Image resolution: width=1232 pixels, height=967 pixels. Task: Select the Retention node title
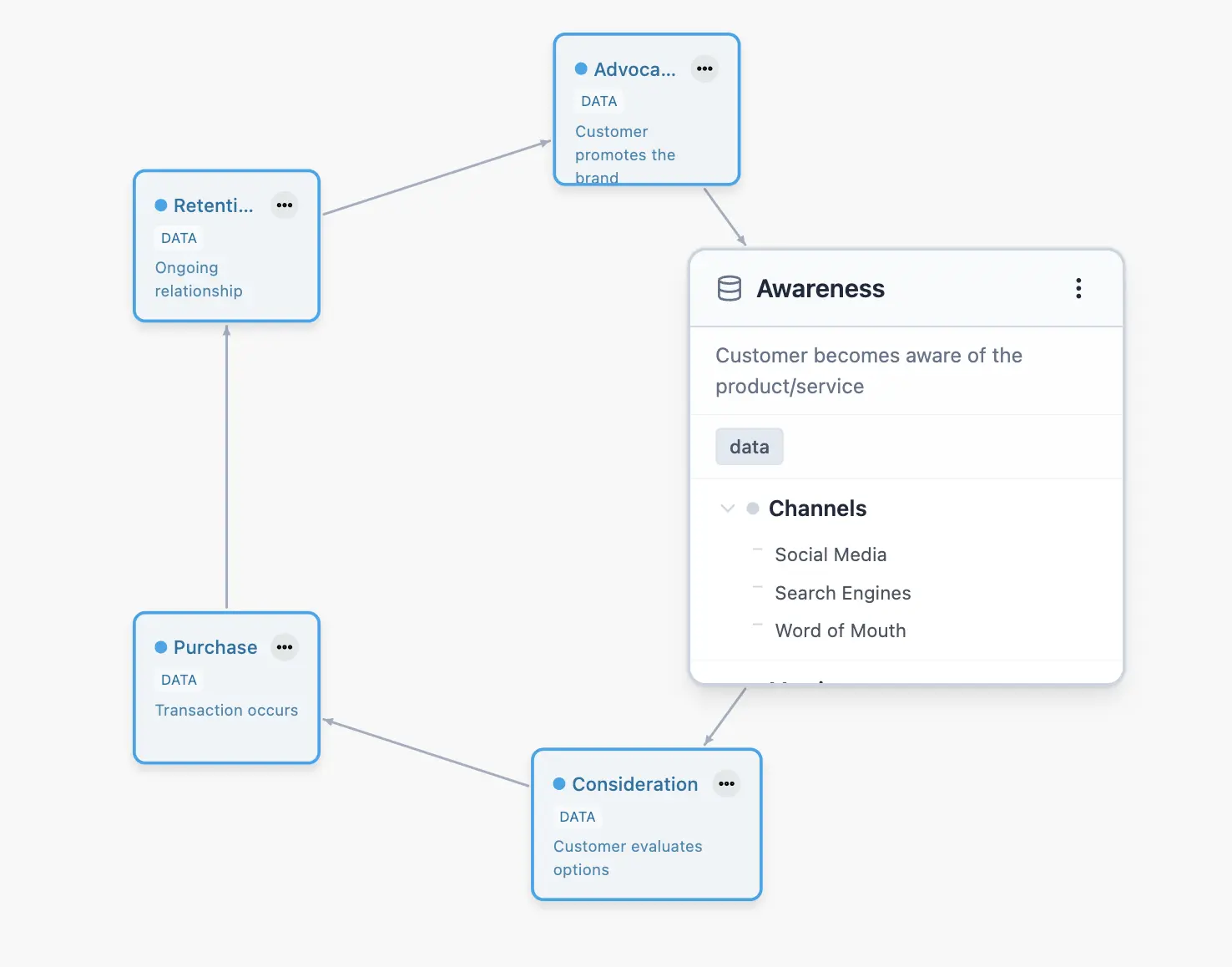tap(213, 205)
